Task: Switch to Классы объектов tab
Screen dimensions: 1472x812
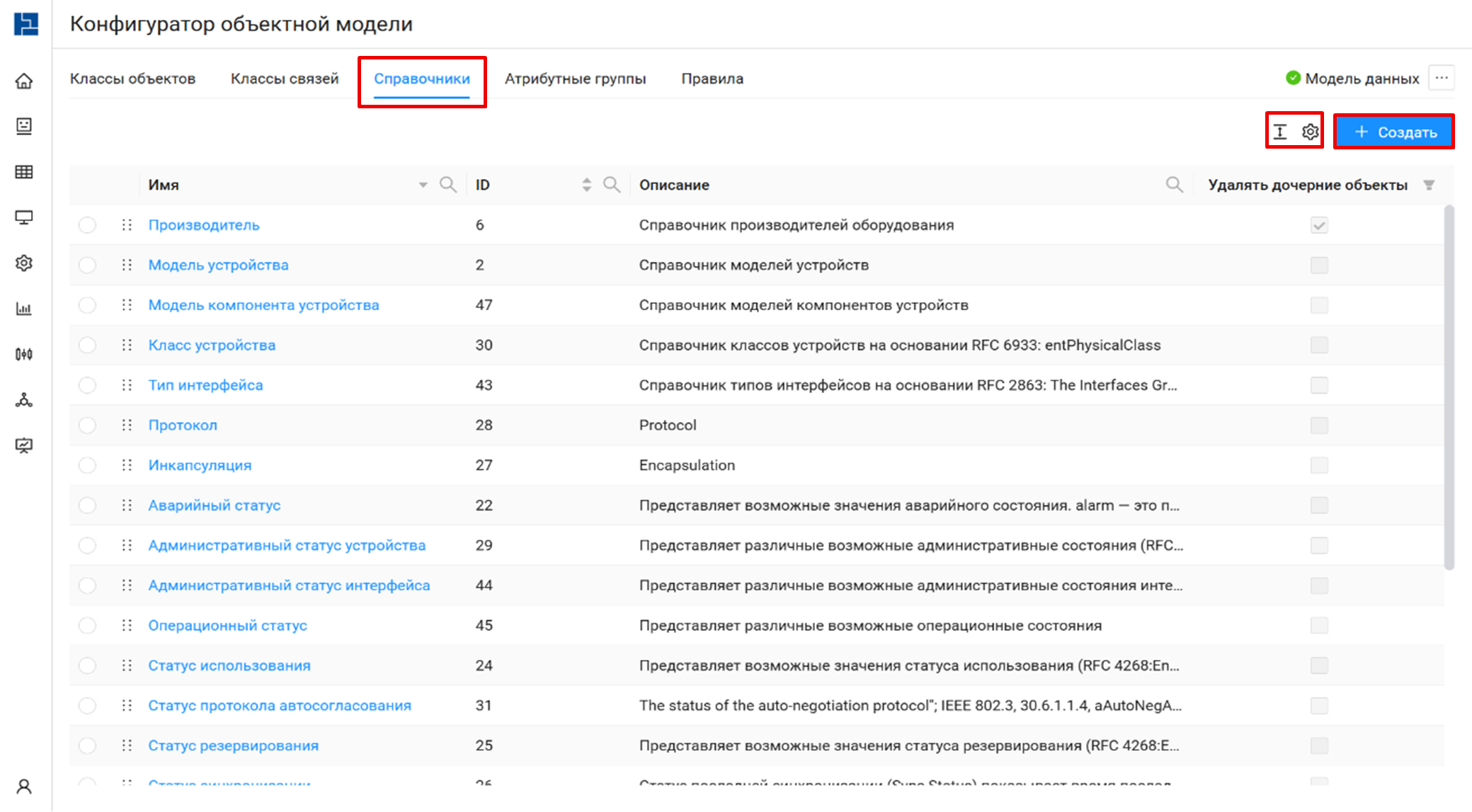Action: pos(132,79)
